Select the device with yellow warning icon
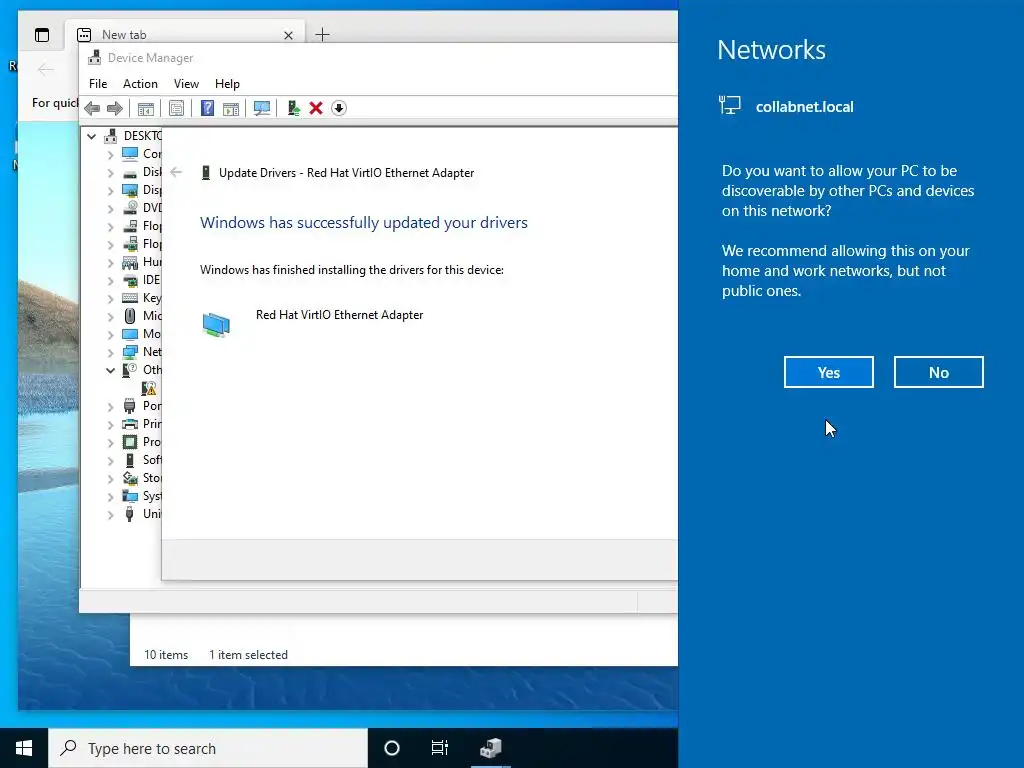Screen dimensions: 1024x768 coord(149,389)
